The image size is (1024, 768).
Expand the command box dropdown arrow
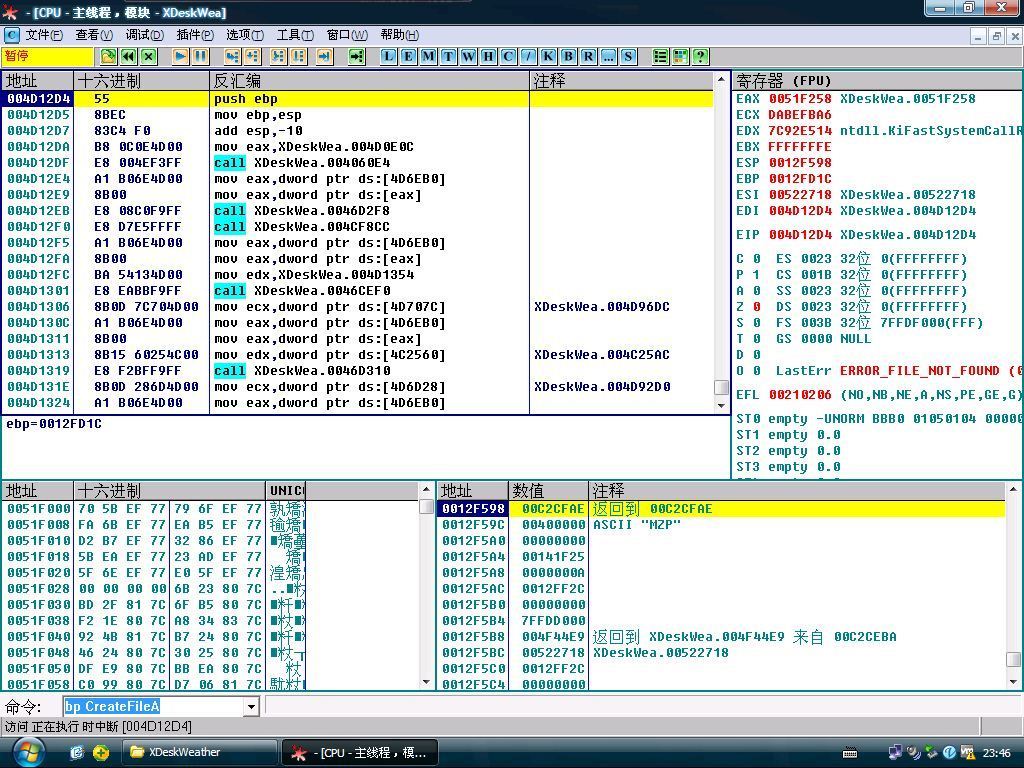point(251,707)
